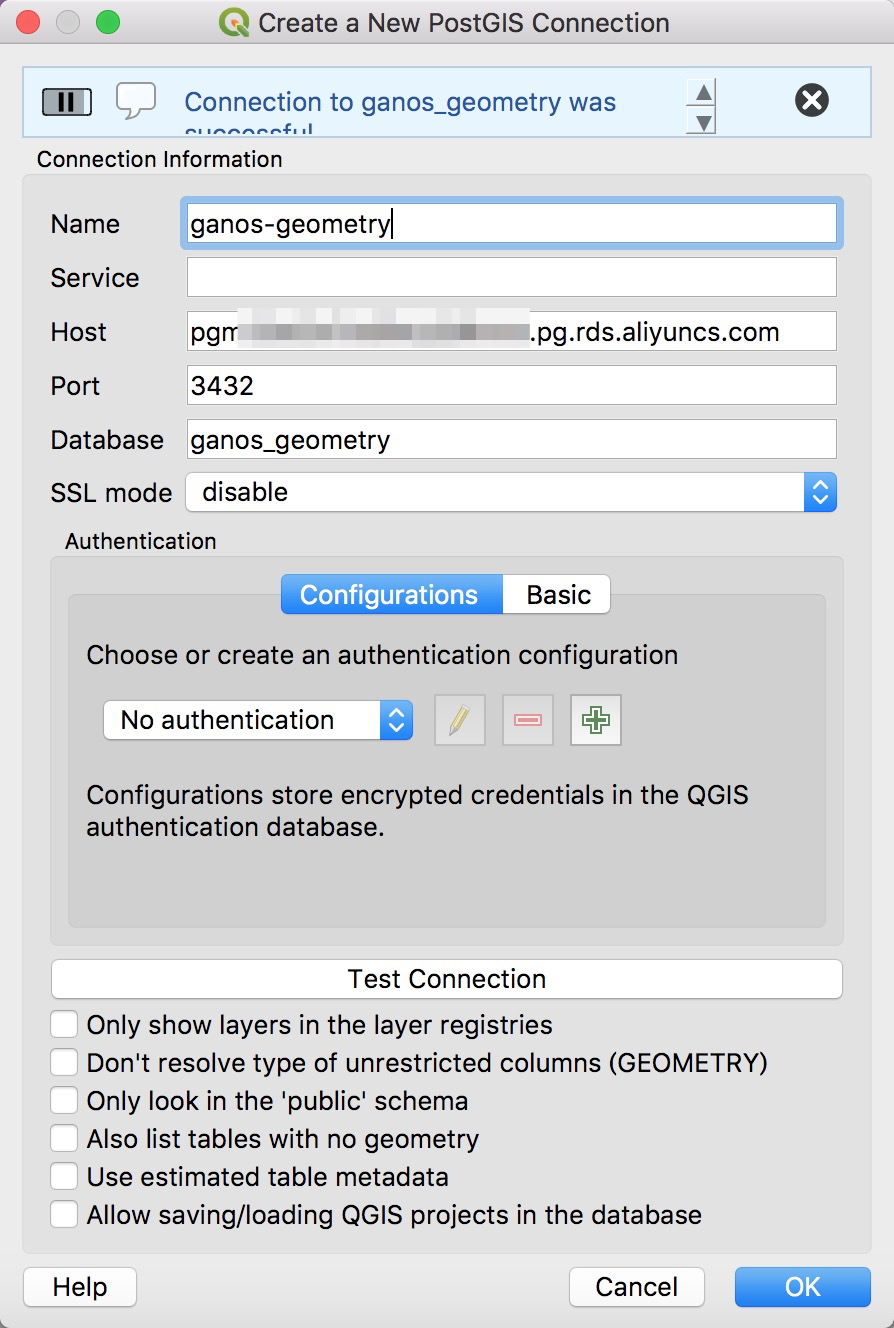Remove the selected authentication configuration
894x1328 pixels.
(x=528, y=720)
